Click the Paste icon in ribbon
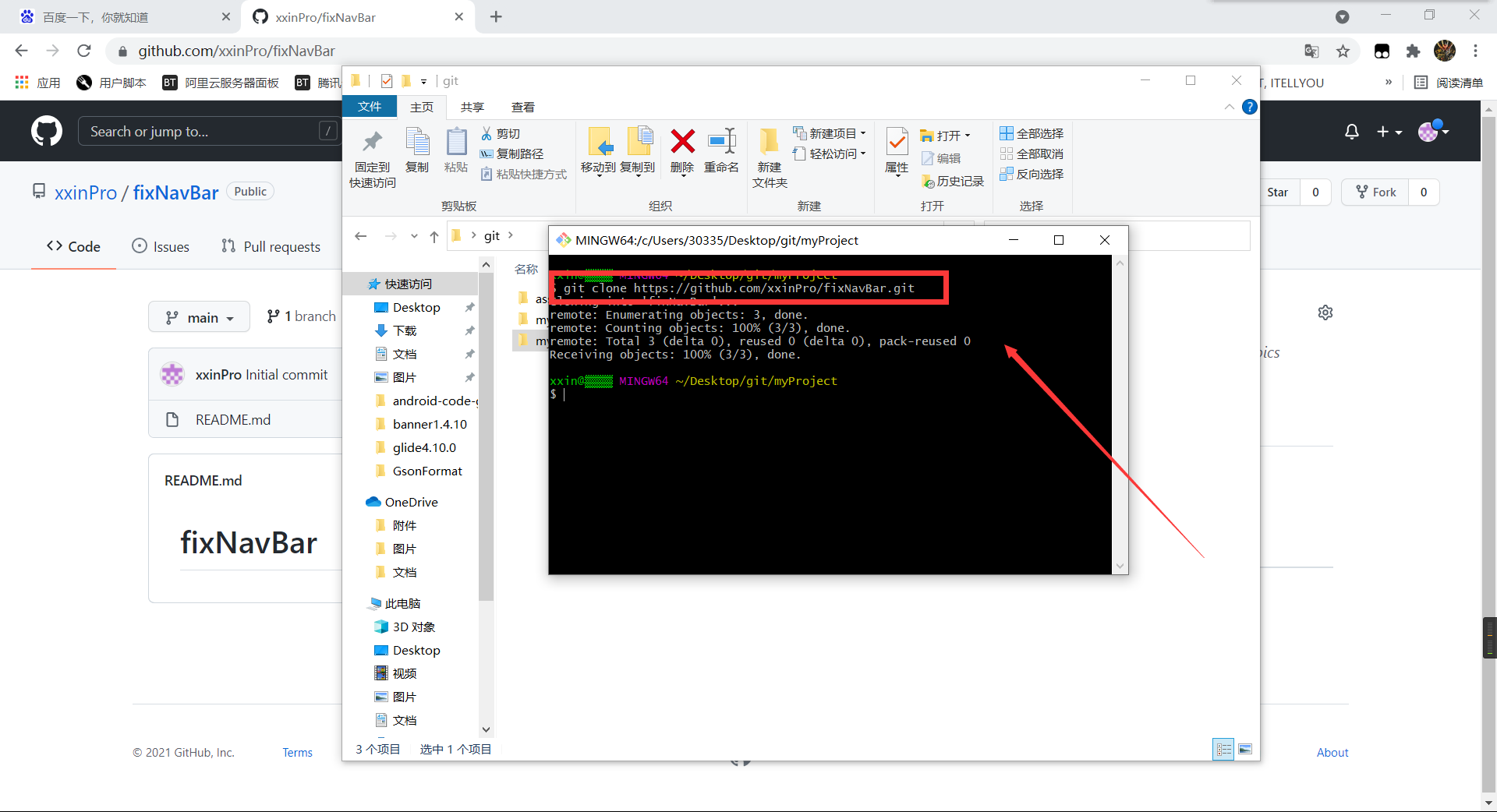Image resolution: width=1497 pixels, height=812 pixels. click(456, 151)
